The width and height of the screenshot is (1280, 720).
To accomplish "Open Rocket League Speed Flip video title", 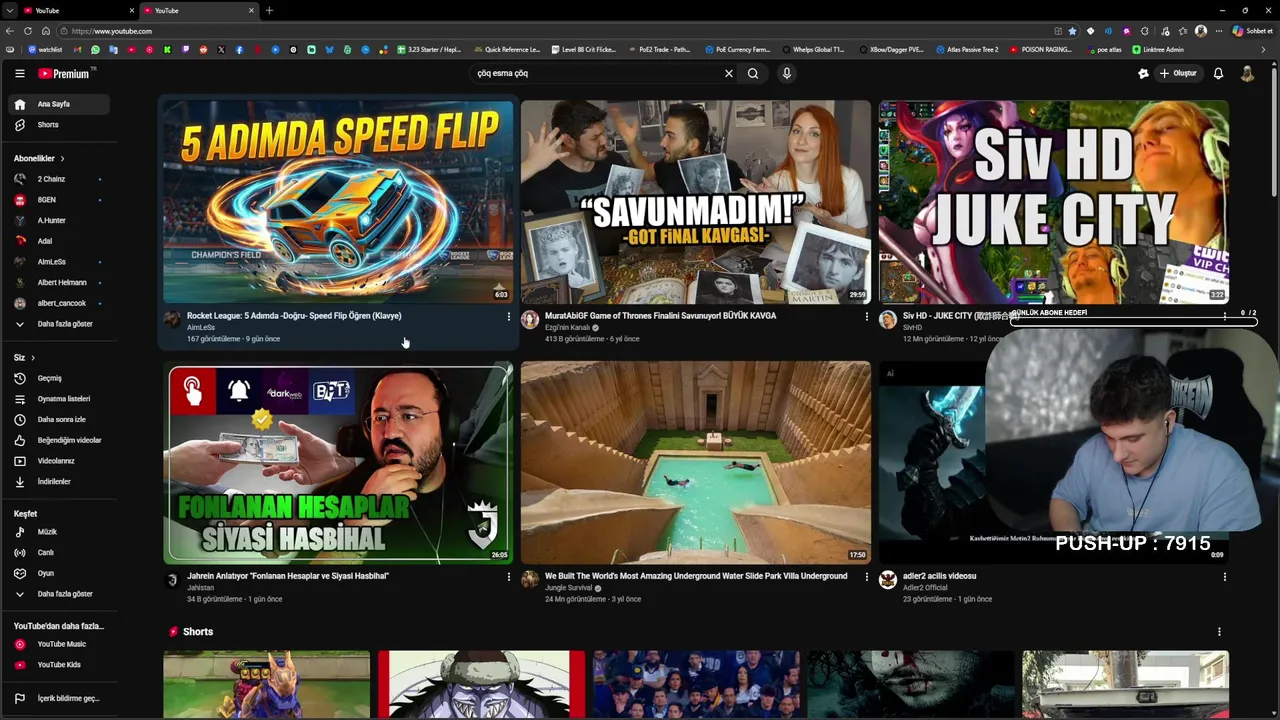I will pyautogui.click(x=294, y=316).
